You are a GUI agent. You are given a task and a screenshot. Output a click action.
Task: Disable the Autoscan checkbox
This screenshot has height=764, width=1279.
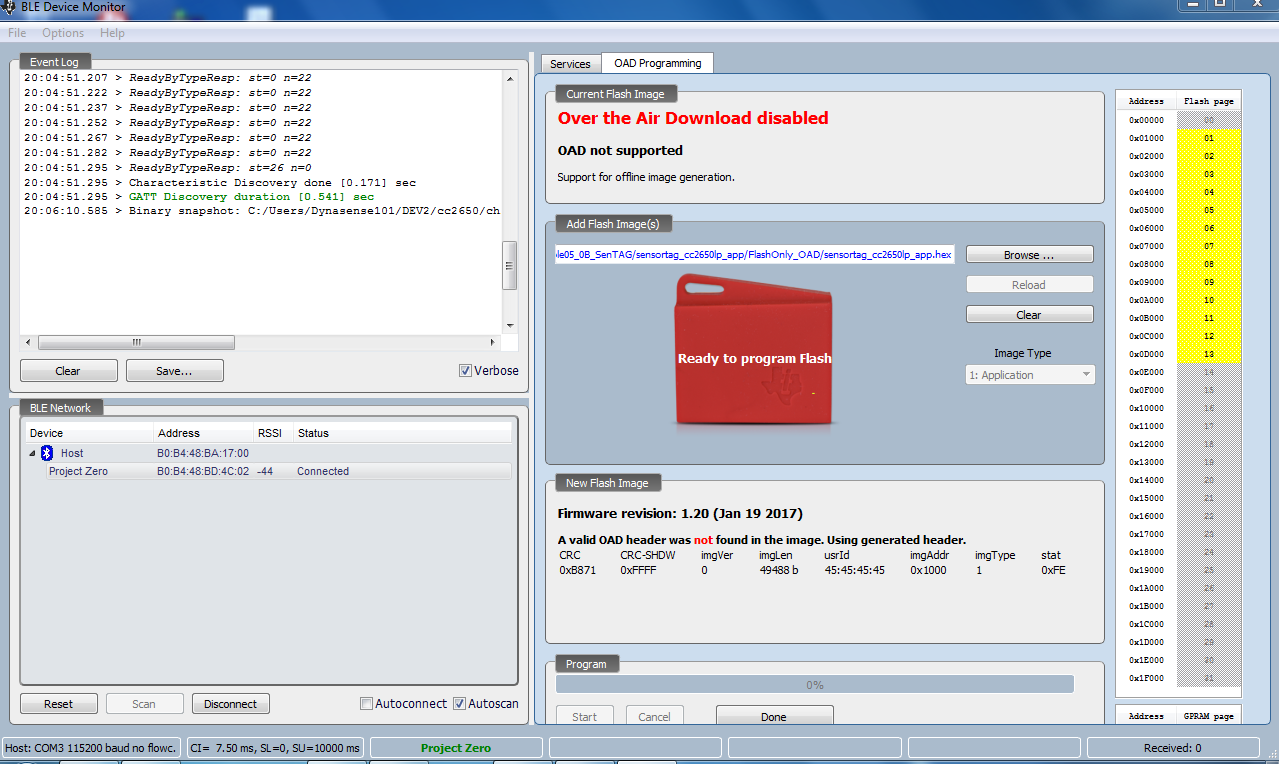pos(459,703)
